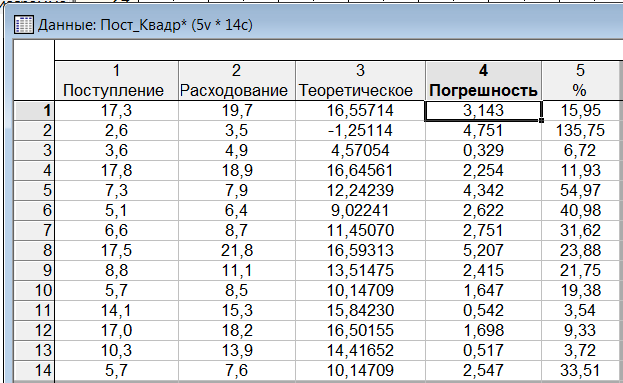Click Поступление cell 17,0
This screenshot has width=623, height=383.
[x=116, y=331]
